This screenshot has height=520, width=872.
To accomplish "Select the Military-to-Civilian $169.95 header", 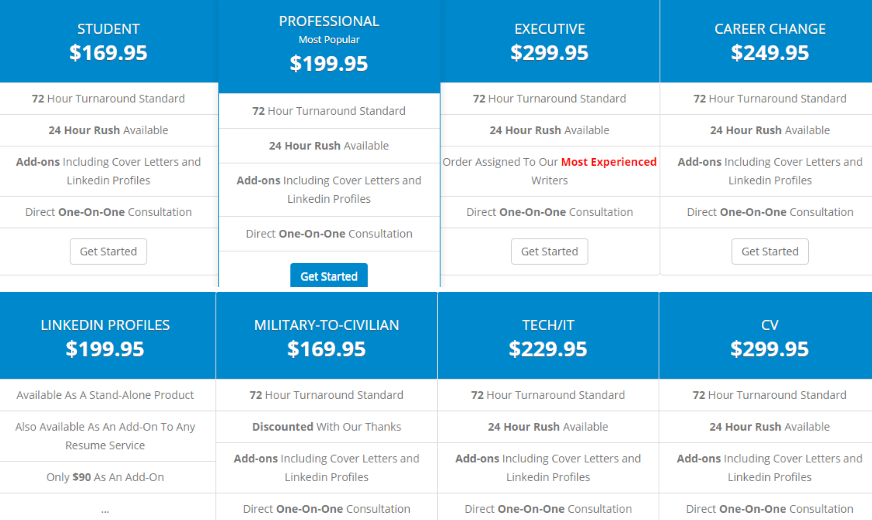I will 326,337.
